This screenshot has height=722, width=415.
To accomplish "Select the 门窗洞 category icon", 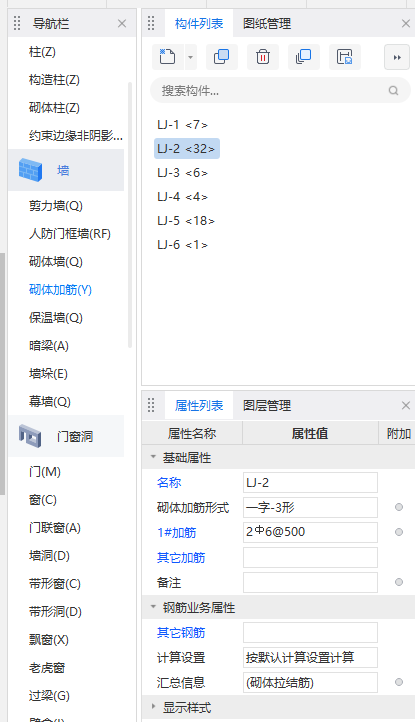I will click(30, 436).
